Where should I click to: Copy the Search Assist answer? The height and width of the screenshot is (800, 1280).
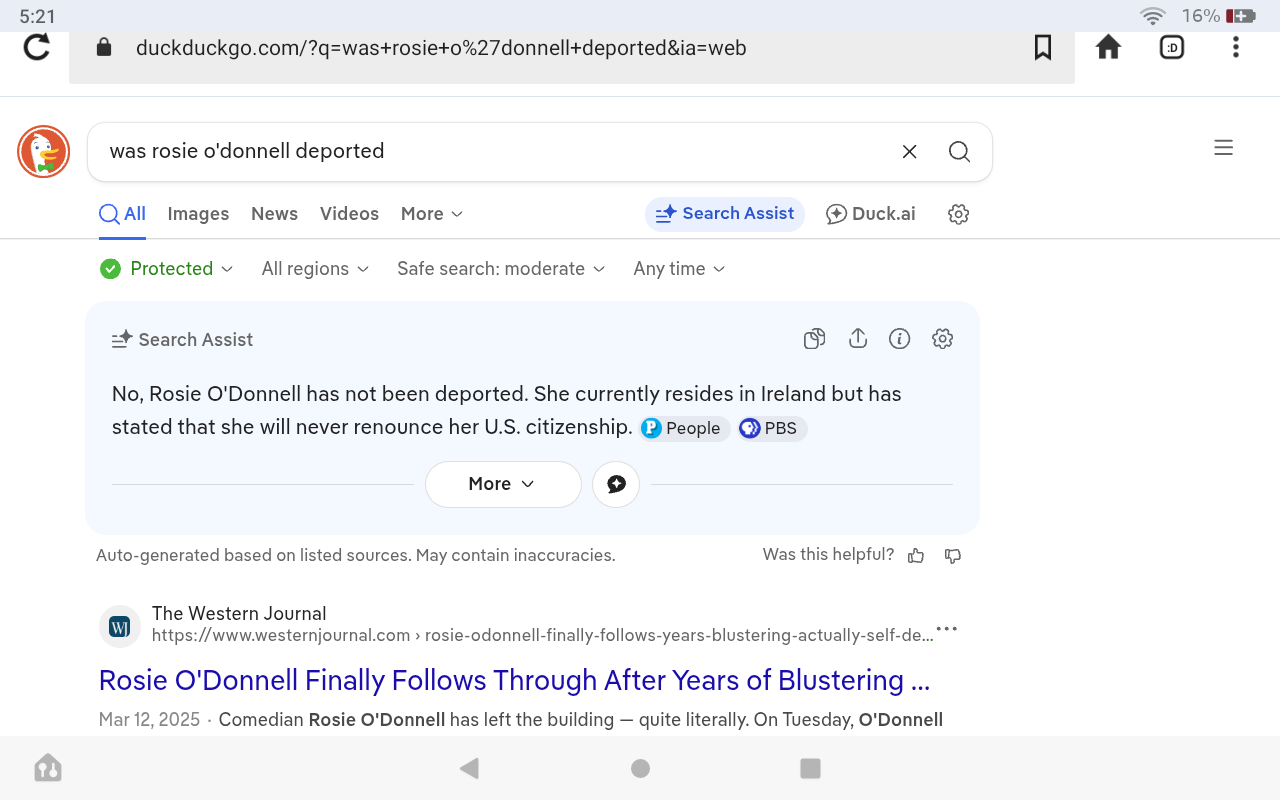tap(814, 339)
